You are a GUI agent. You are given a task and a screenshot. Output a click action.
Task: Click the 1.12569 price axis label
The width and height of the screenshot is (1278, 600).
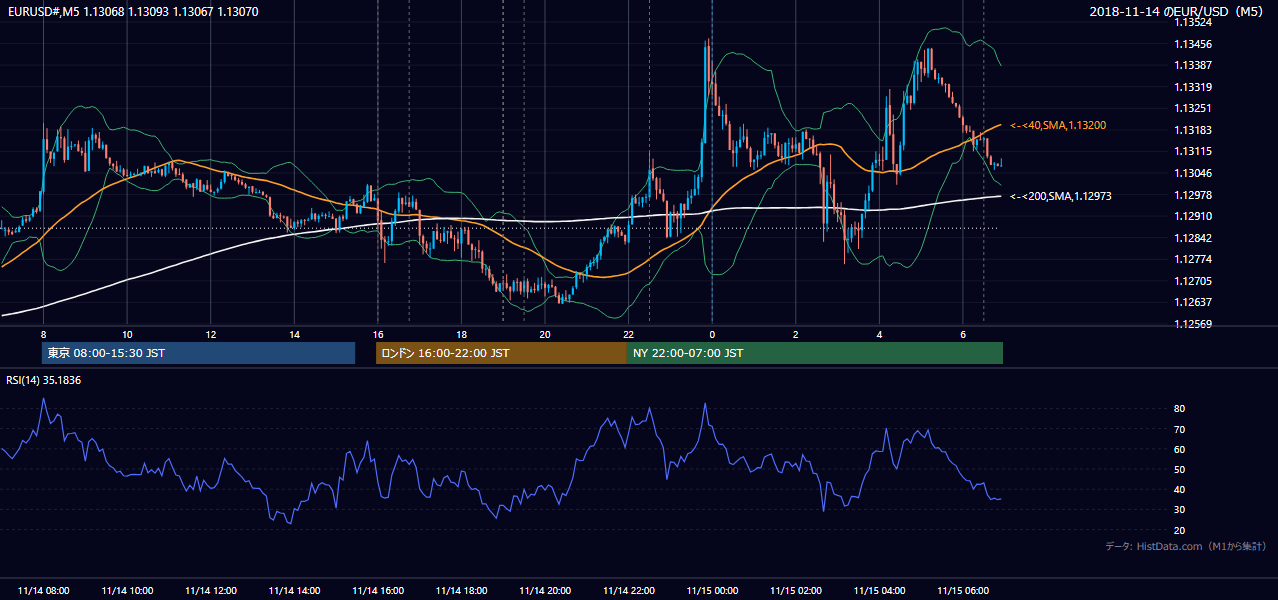point(1194,324)
